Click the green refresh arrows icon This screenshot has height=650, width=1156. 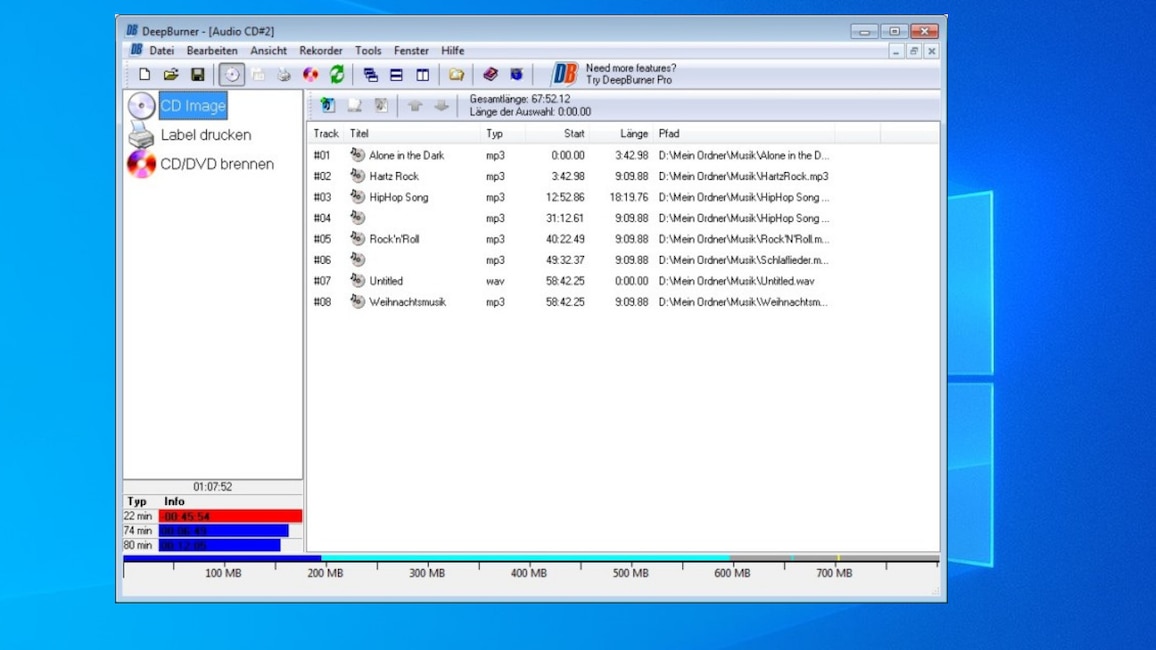coord(337,74)
